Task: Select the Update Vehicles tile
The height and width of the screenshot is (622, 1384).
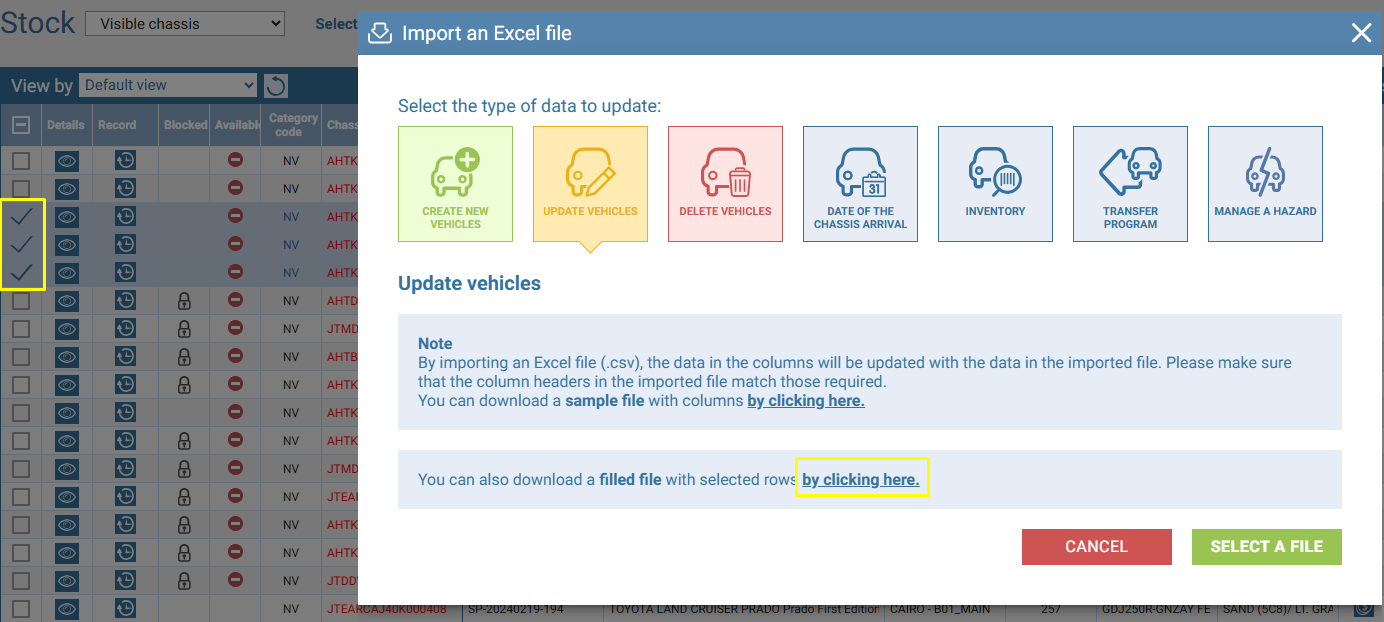Action: (x=590, y=184)
